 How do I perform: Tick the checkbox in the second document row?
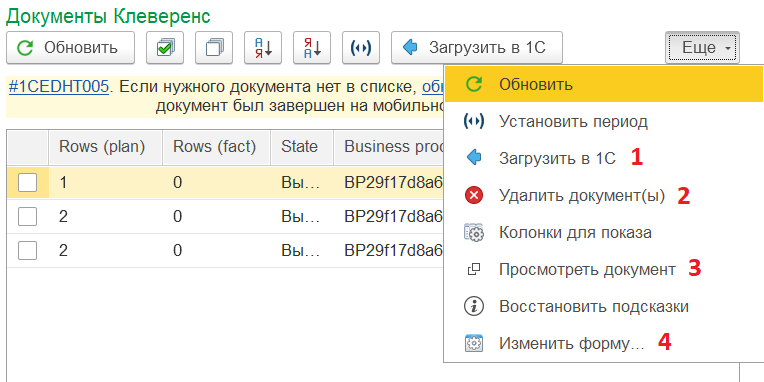pyautogui.click(x=27, y=217)
